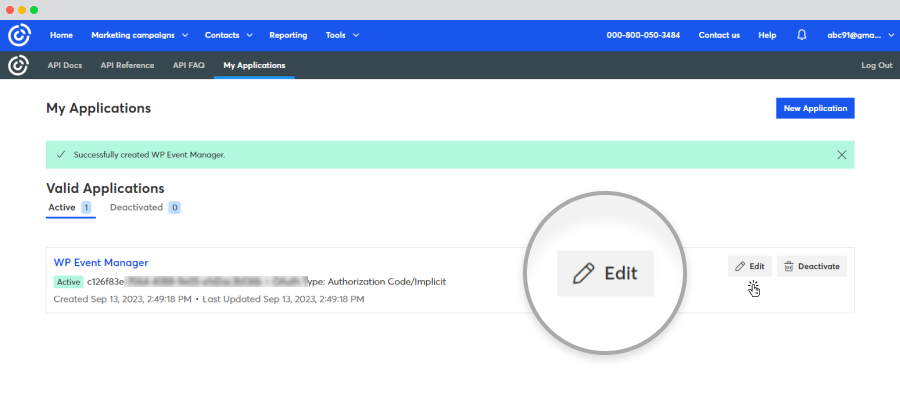Open the WP Event Manager application link
900x420 pixels.
click(x=101, y=263)
